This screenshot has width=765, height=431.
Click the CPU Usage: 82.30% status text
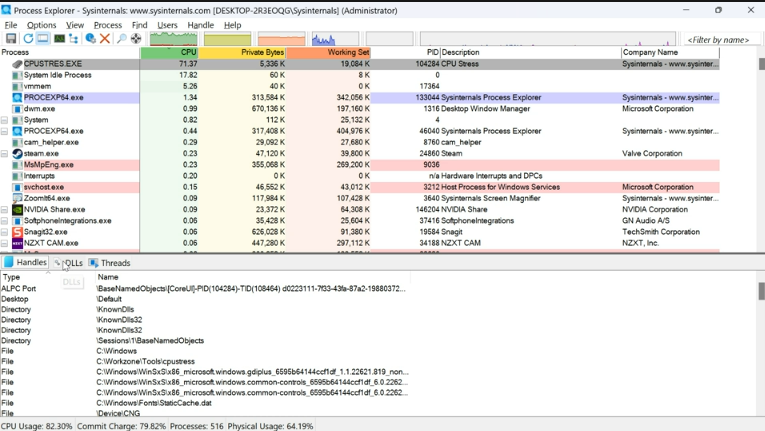pos(37,426)
